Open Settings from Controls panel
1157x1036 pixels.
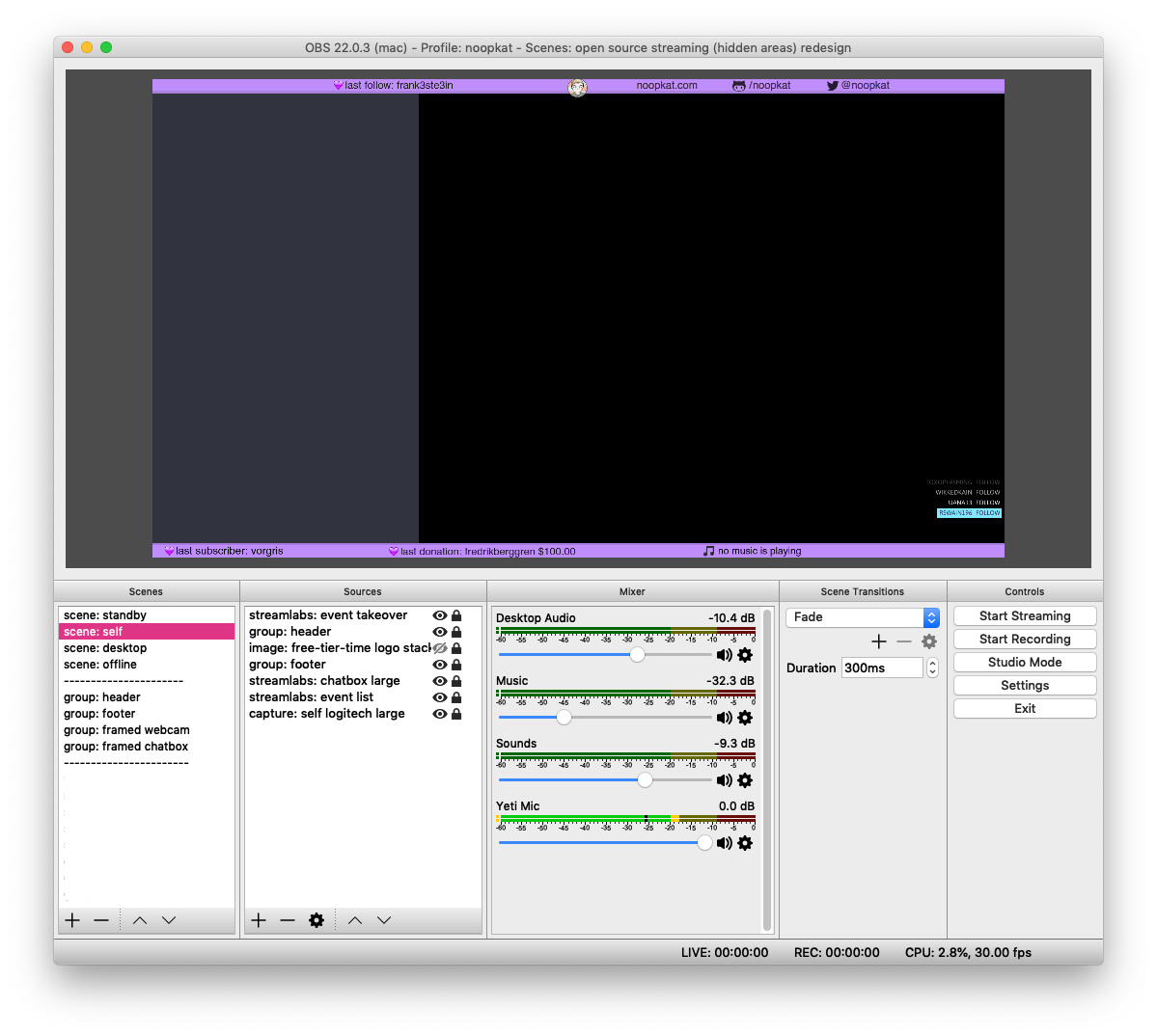tap(1024, 685)
